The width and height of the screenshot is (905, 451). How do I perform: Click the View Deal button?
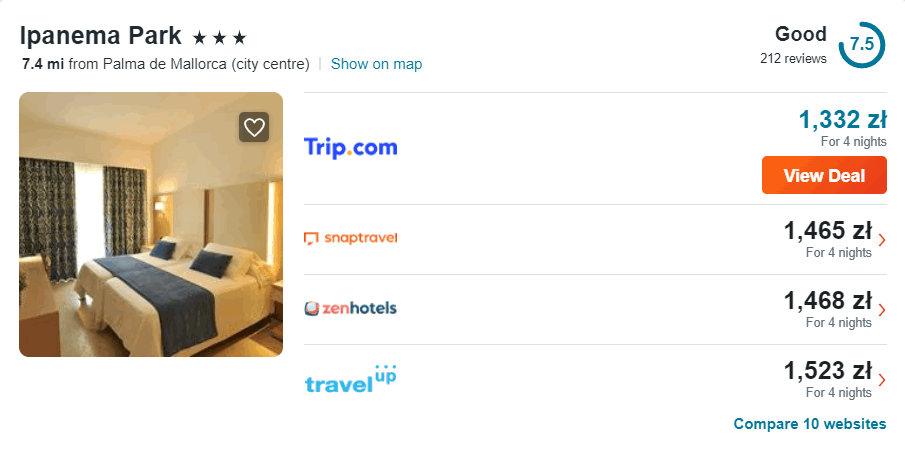pyautogui.click(x=824, y=175)
